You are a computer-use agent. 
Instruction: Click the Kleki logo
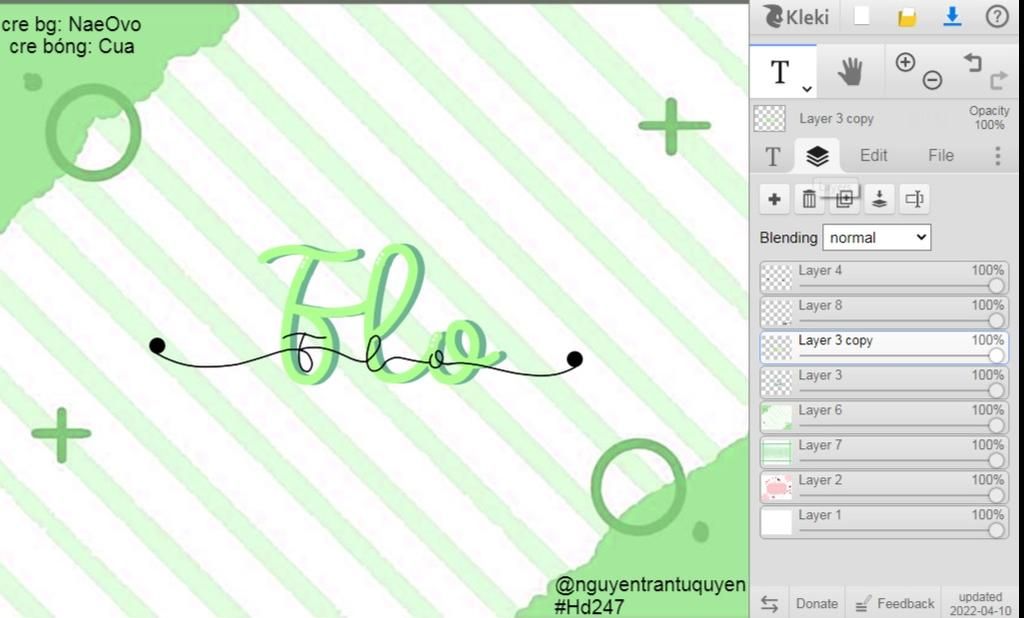pyautogui.click(x=796, y=16)
